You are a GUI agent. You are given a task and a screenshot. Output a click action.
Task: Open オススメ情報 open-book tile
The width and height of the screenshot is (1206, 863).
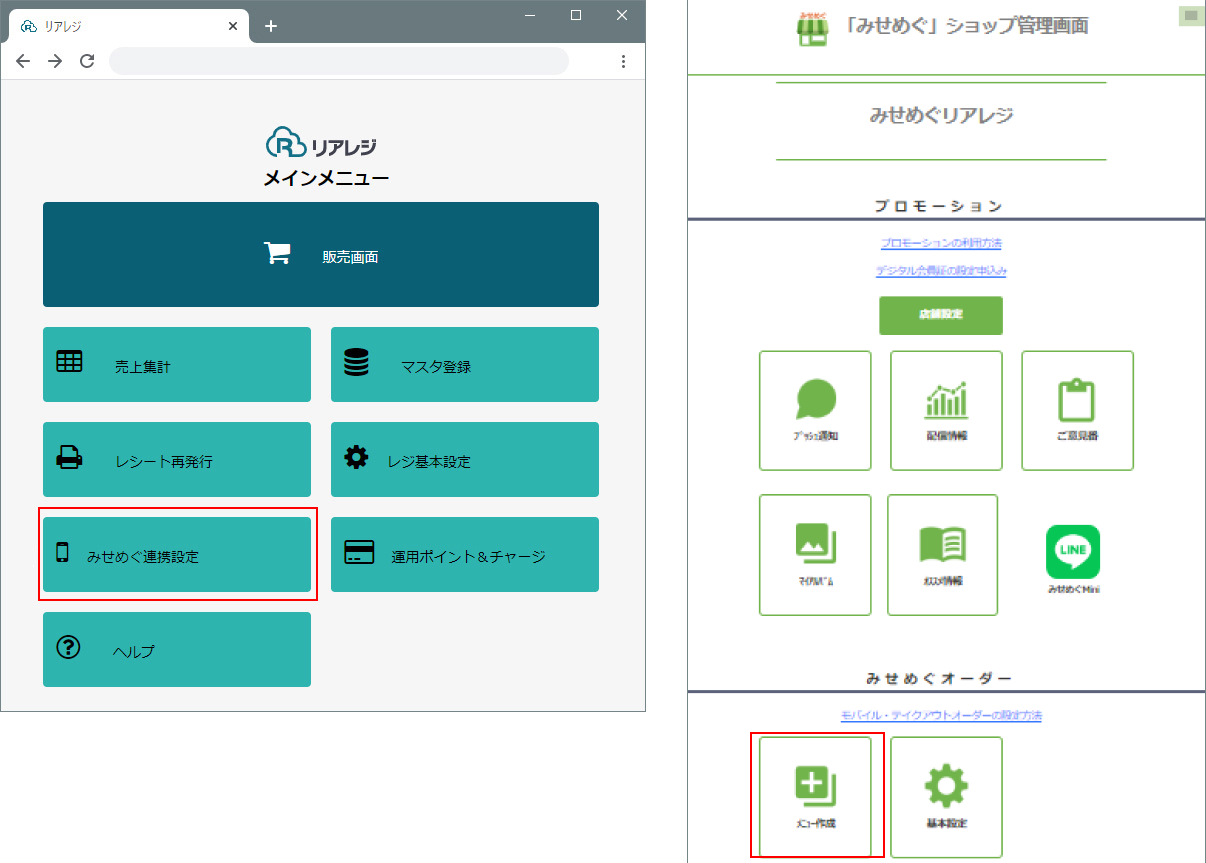coord(942,555)
